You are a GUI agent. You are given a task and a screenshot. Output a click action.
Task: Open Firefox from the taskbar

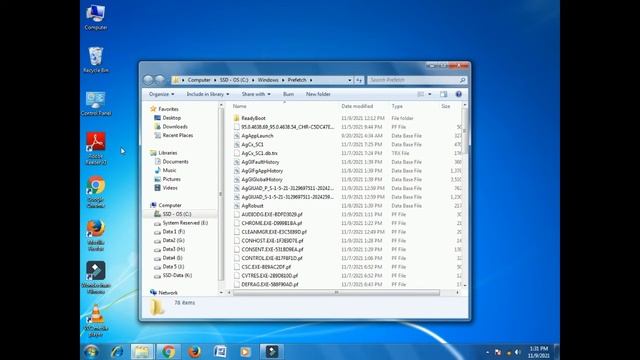click(194, 351)
